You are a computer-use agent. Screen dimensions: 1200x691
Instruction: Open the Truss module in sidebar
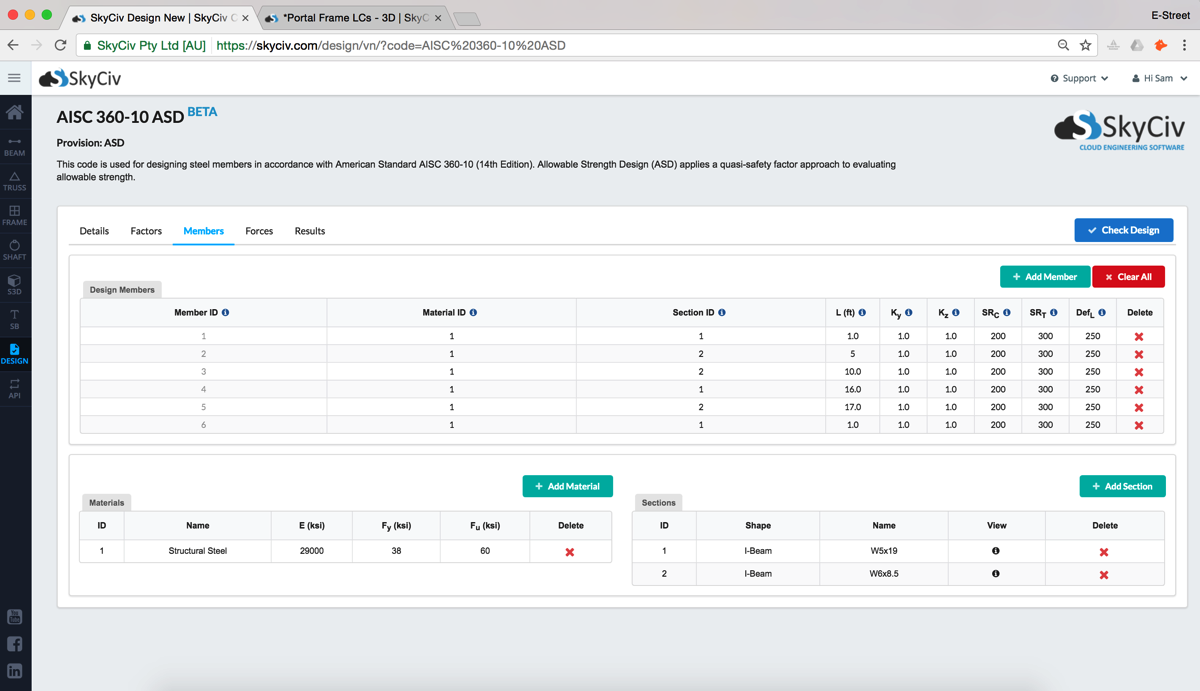(x=15, y=181)
